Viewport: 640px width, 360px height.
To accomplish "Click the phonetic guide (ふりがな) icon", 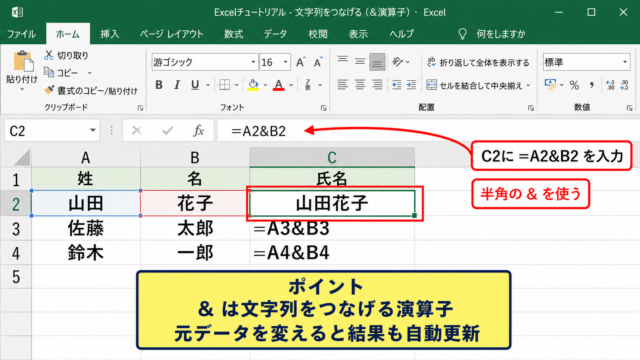I will (x=308, y=85).
